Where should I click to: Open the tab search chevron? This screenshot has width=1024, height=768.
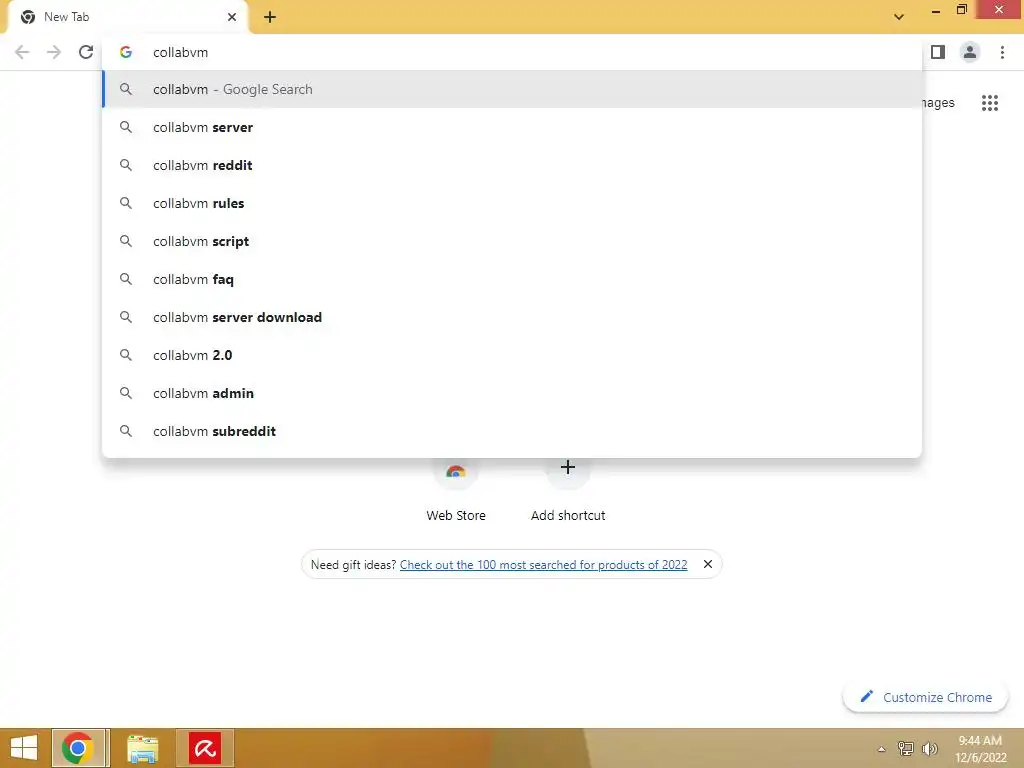[899, 17]
